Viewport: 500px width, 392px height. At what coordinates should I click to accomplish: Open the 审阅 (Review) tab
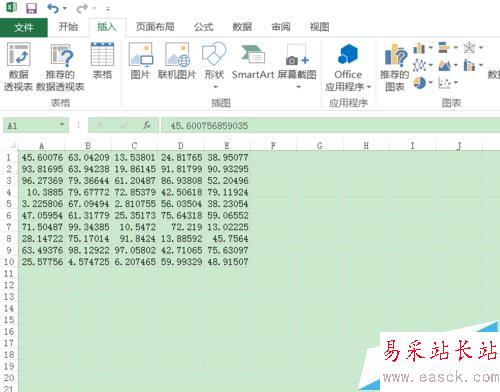click(281, 27)
